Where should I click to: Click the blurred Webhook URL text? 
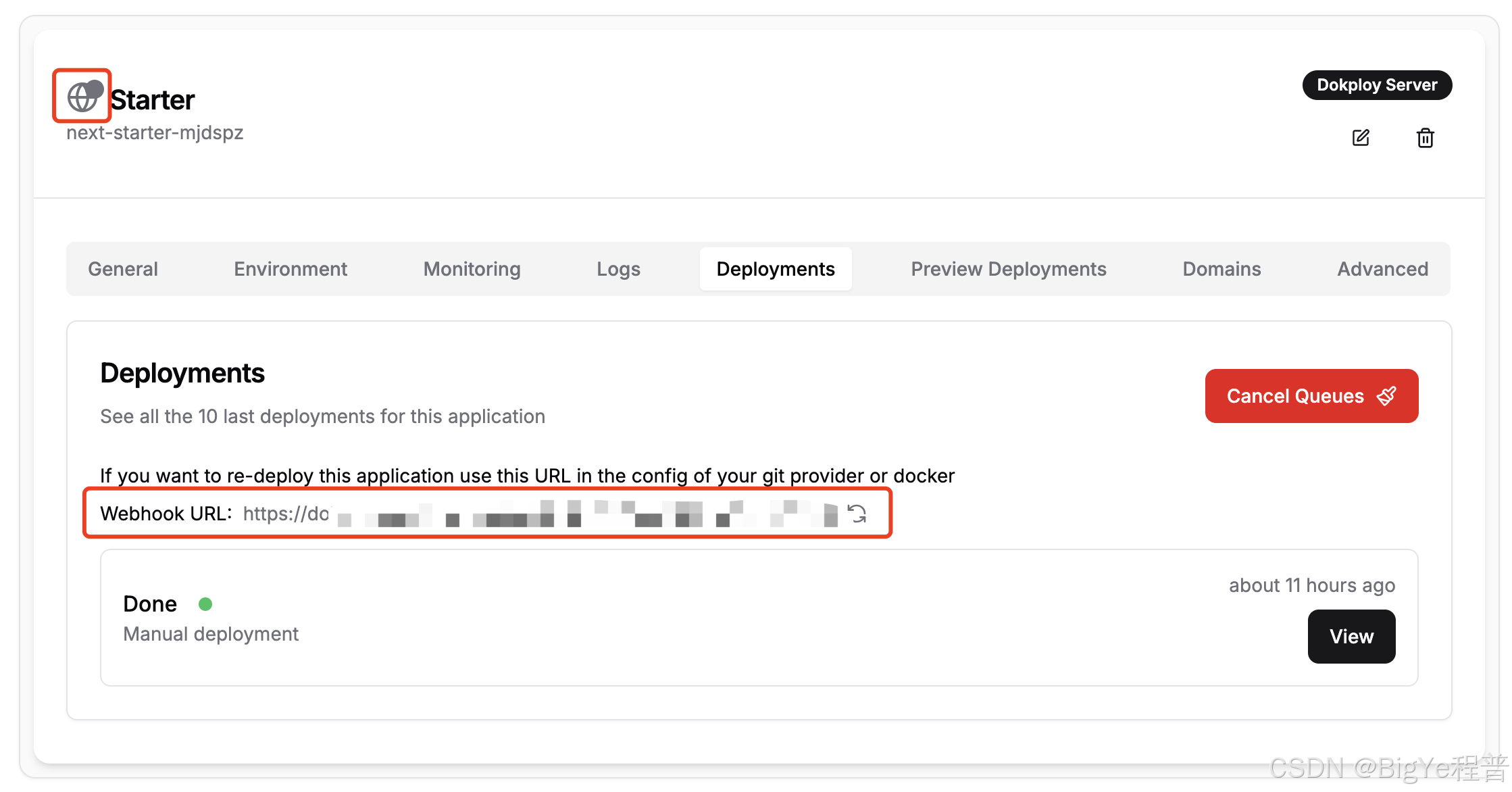click(540, 514)
